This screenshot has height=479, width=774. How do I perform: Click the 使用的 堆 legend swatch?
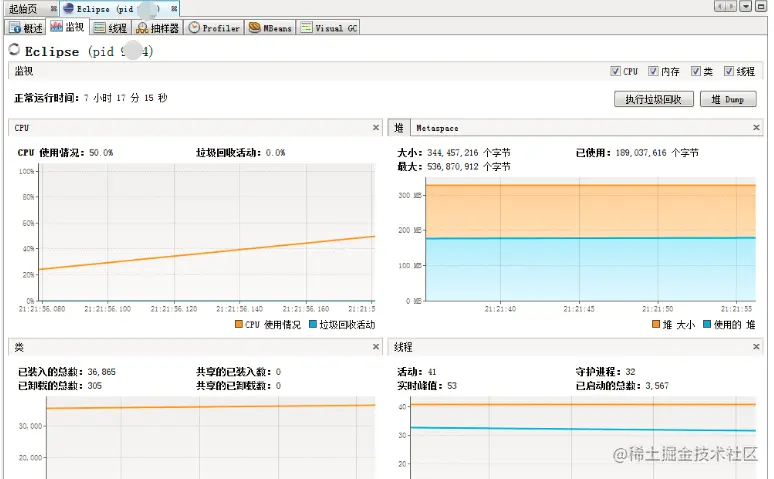click(707, 324)
